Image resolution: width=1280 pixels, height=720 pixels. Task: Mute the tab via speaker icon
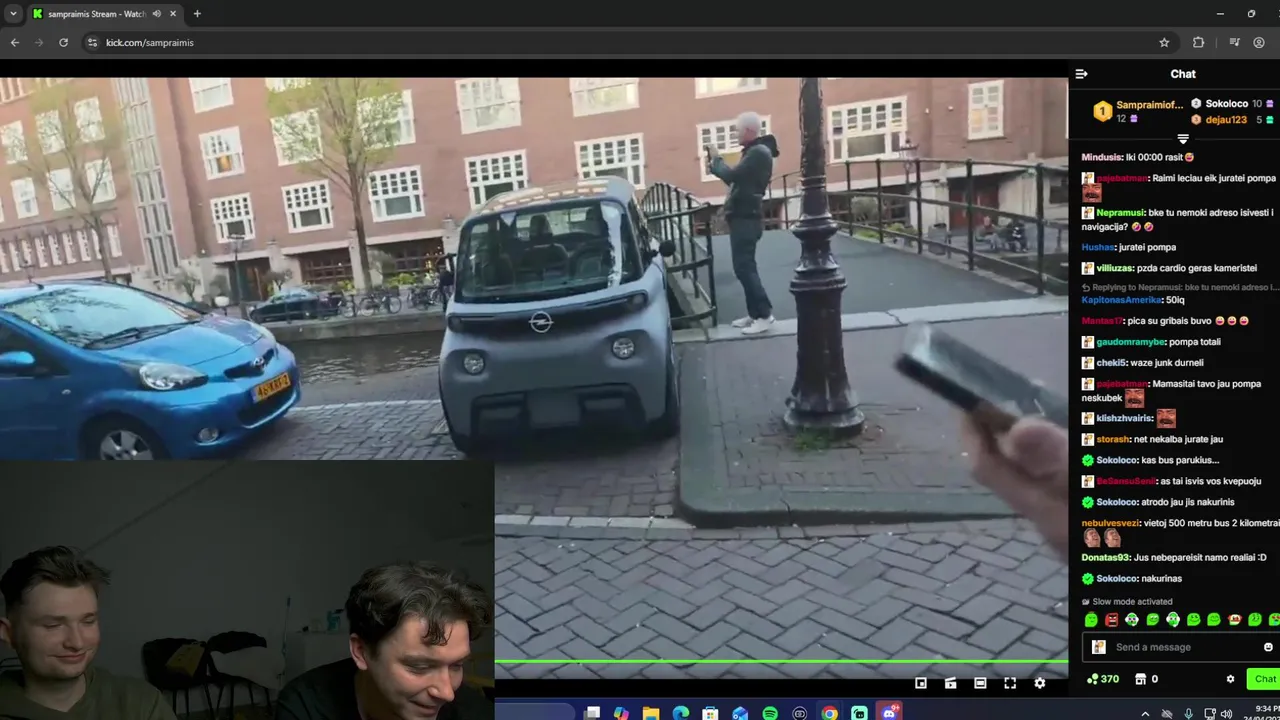point(156,14)
